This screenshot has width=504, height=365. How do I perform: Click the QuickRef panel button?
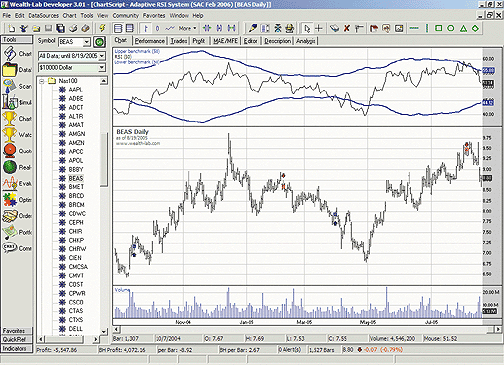click(17, 340)
